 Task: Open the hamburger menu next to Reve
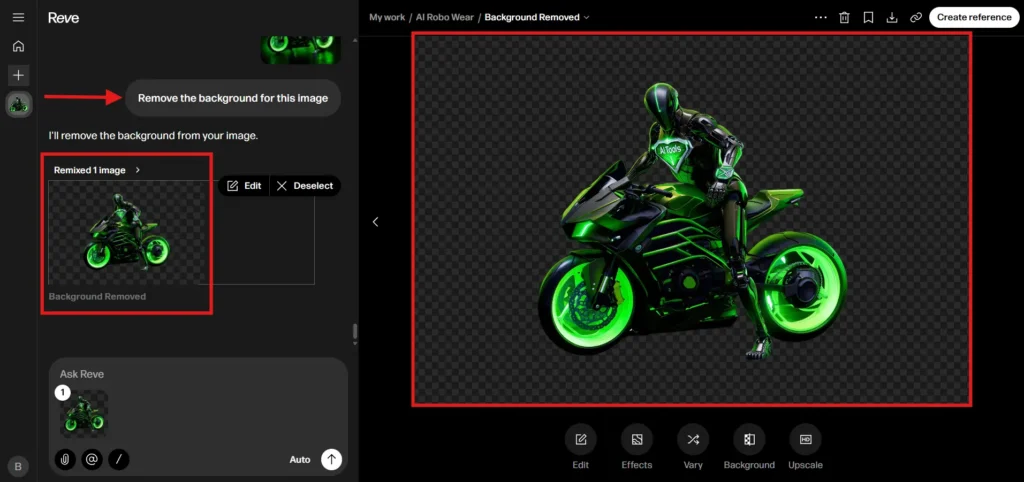[x=18, y=18]
